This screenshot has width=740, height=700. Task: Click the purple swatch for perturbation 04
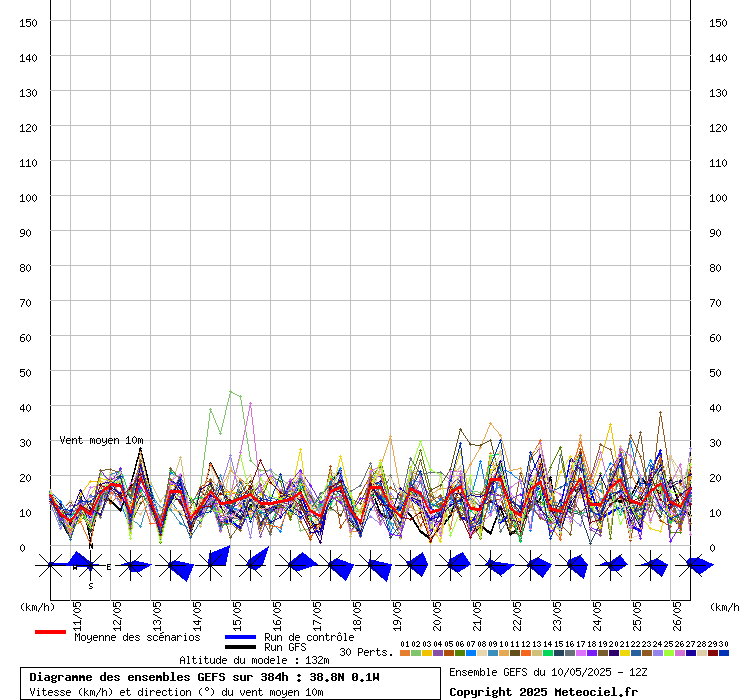(x=438, y=653)
